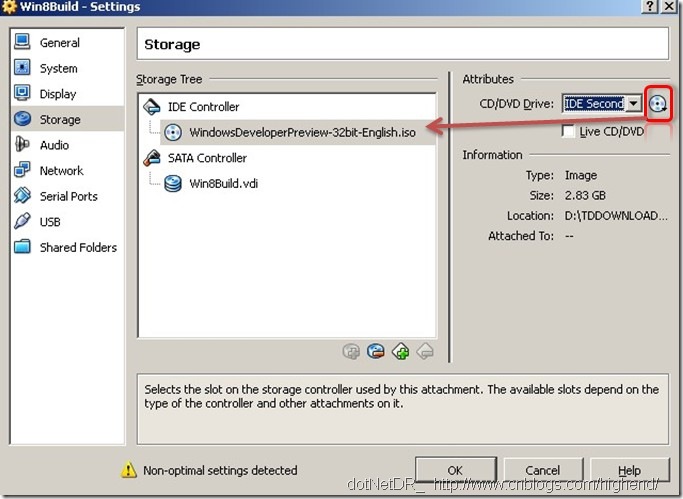This screenshot has height=499, width=683.
Task: Click the Audio speaker icon
Action: click(x=22, y=144)
